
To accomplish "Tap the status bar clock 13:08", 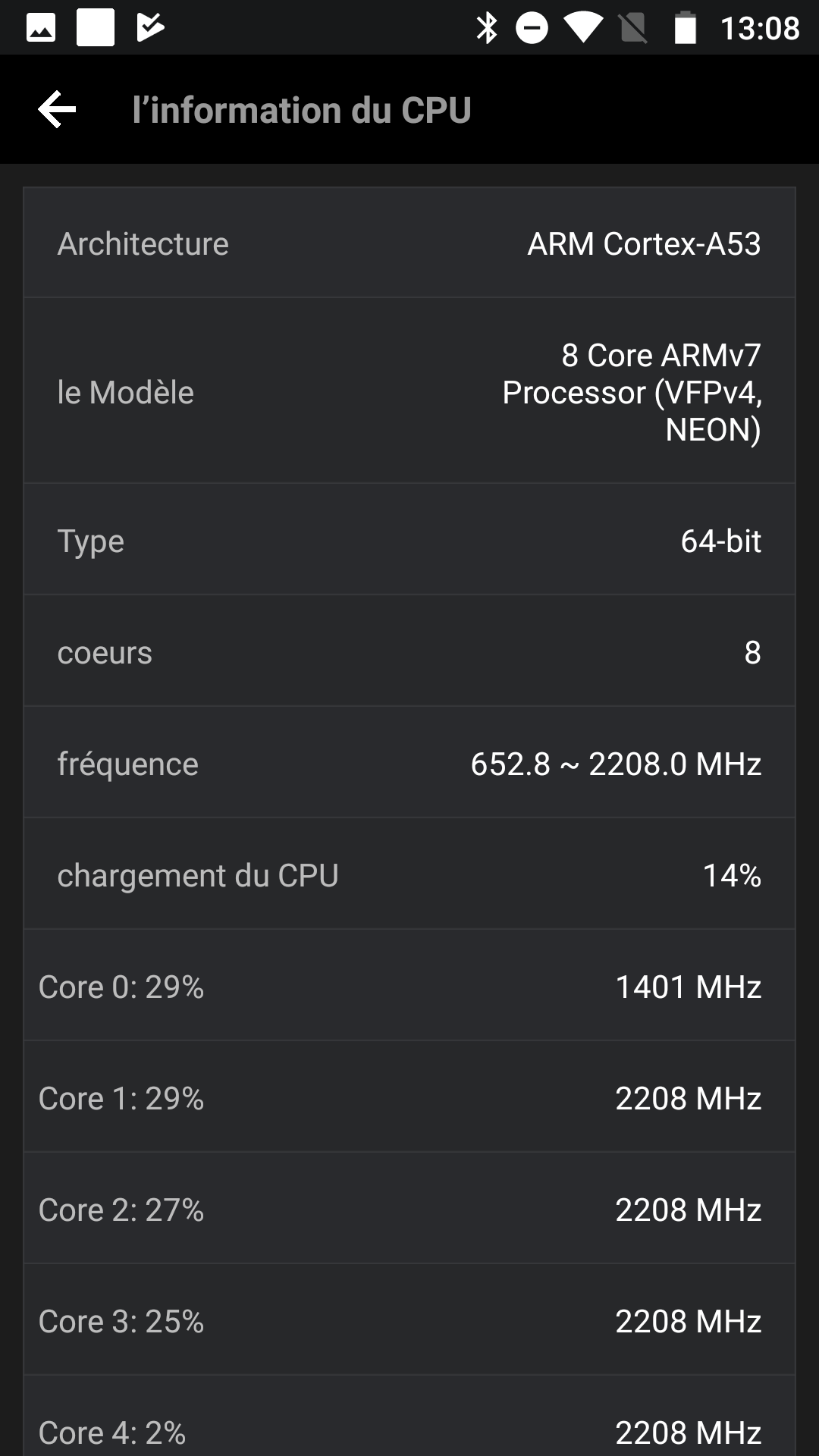I will pyautogui.click(x=760, y=29).
